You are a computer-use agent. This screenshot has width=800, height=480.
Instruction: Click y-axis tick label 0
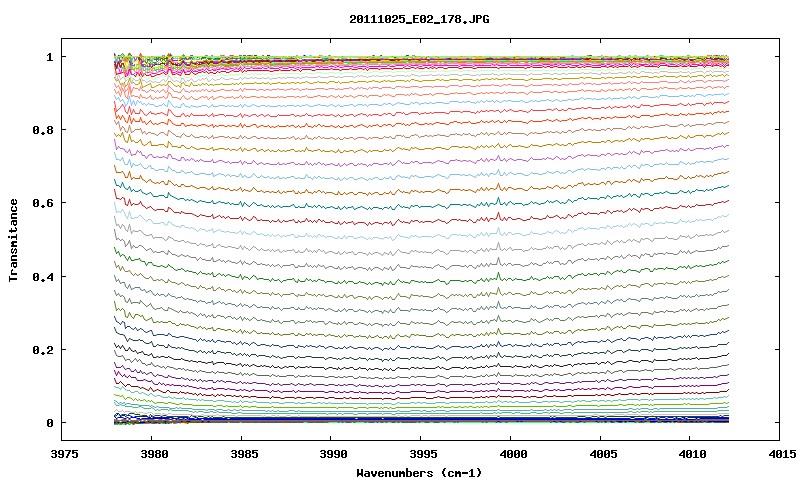point(50,423)
